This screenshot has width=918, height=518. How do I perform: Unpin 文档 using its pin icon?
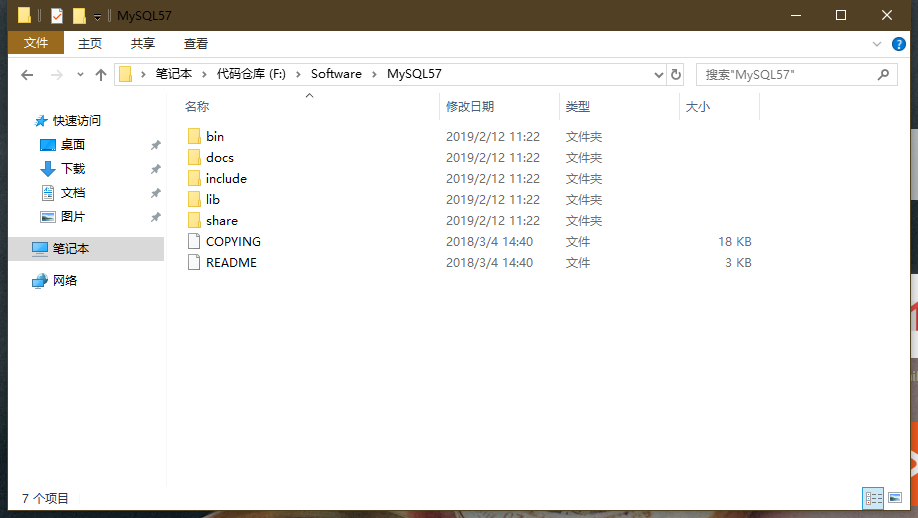[x=155, y=193]
